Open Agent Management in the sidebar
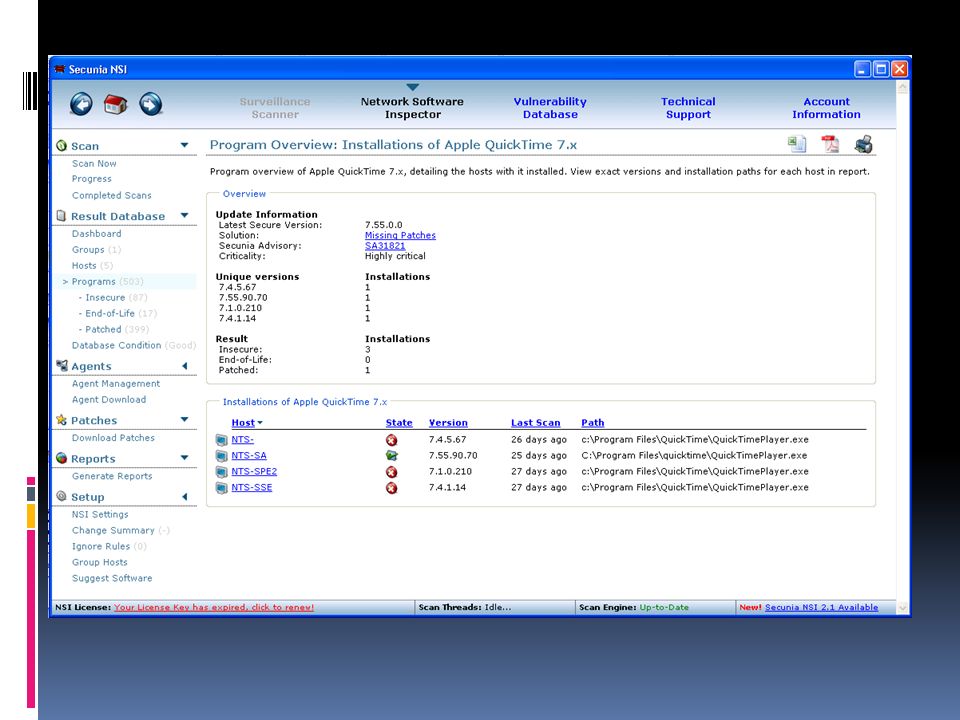960x720 pixels. coord(116,384)
